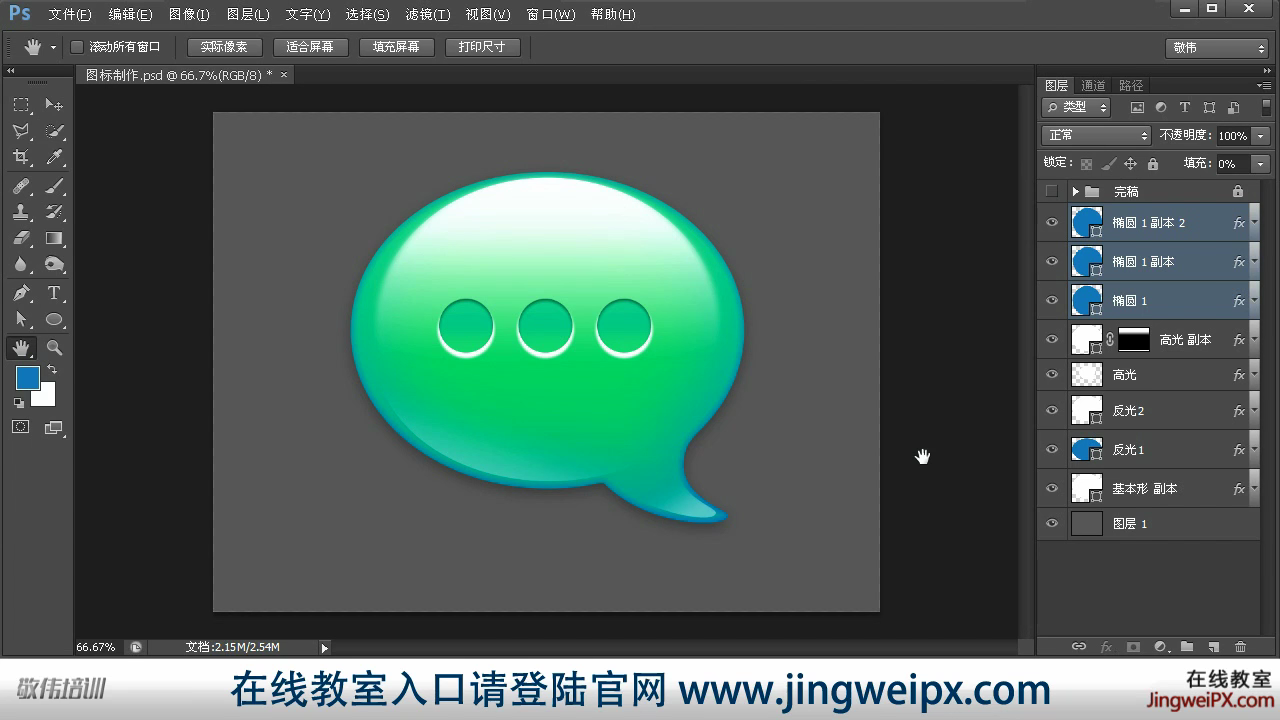Select the Eyedropper tool

[x=54, y=157]
